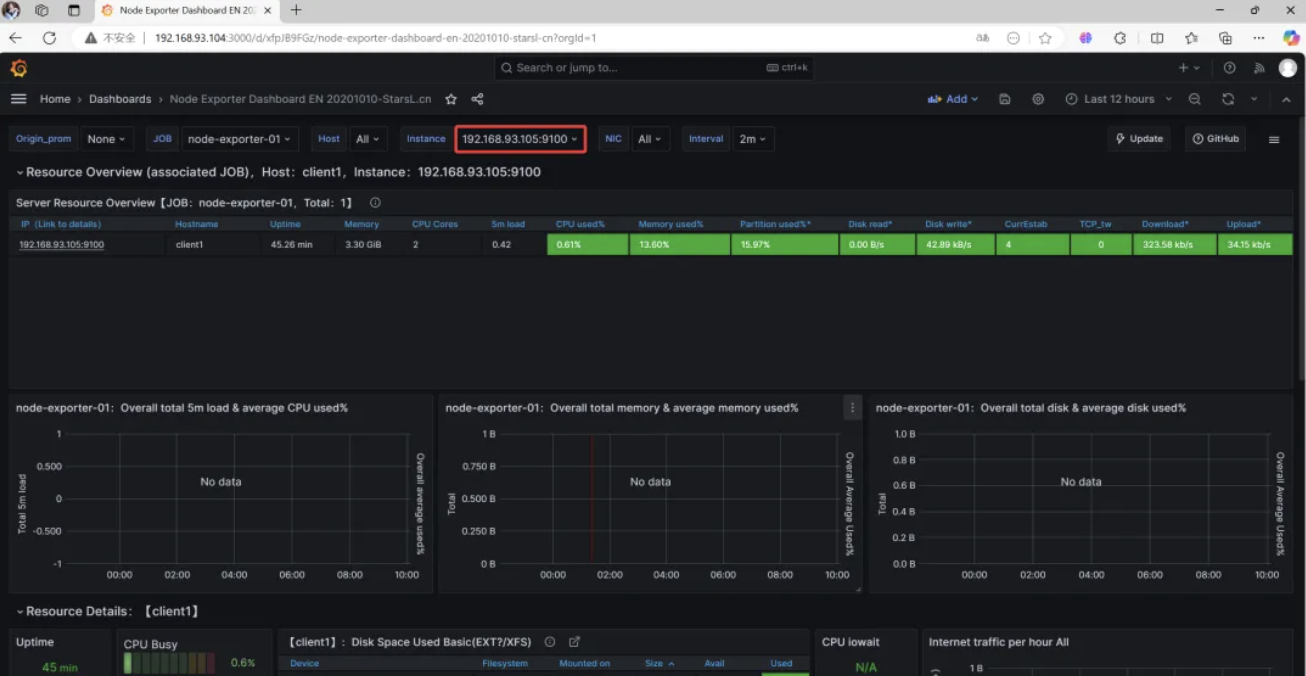This screenshot has height=676, width=1306.
Task: Click the Sort table by Disk read column
Action: 870,224
